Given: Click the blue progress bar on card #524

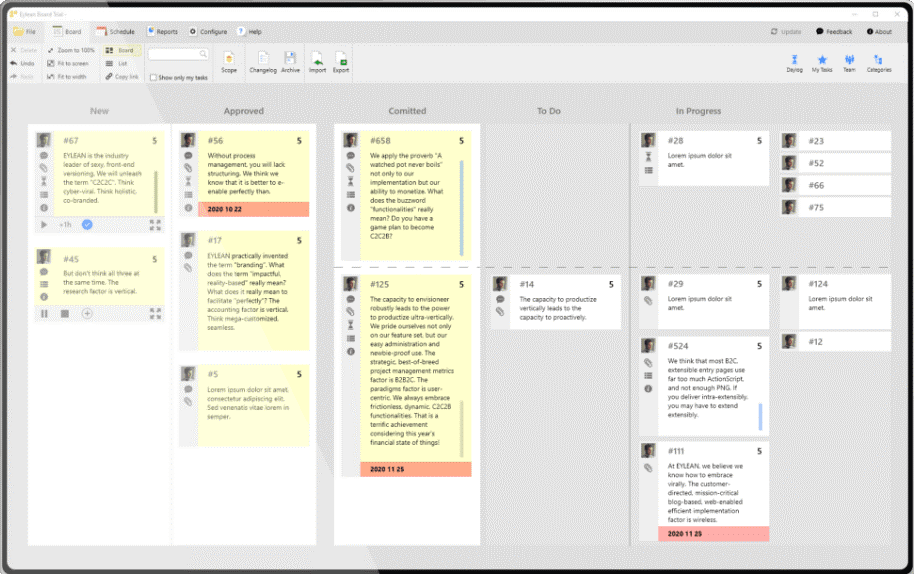Looking at the screenshot, I should tap(760, 417).
